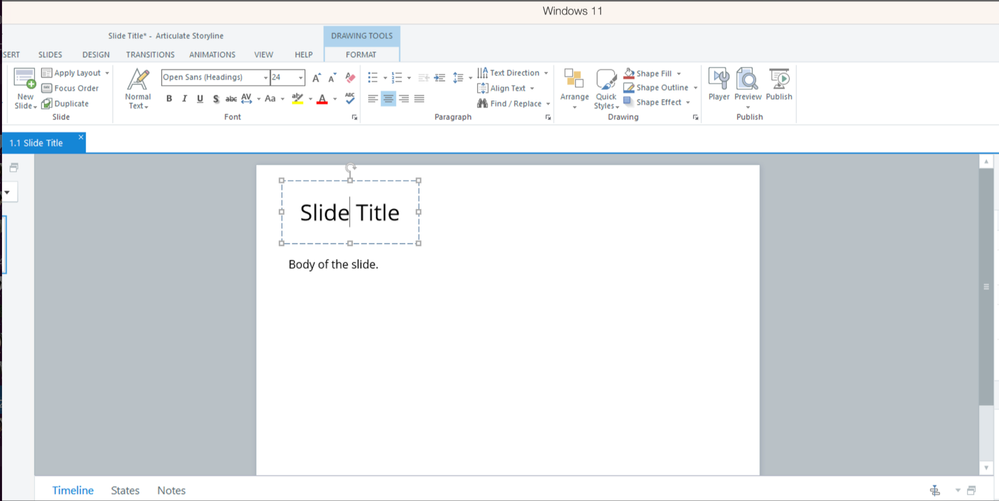The image size is (999, 501).
Task: Toggle bold formatting
Action: [169, 98]
